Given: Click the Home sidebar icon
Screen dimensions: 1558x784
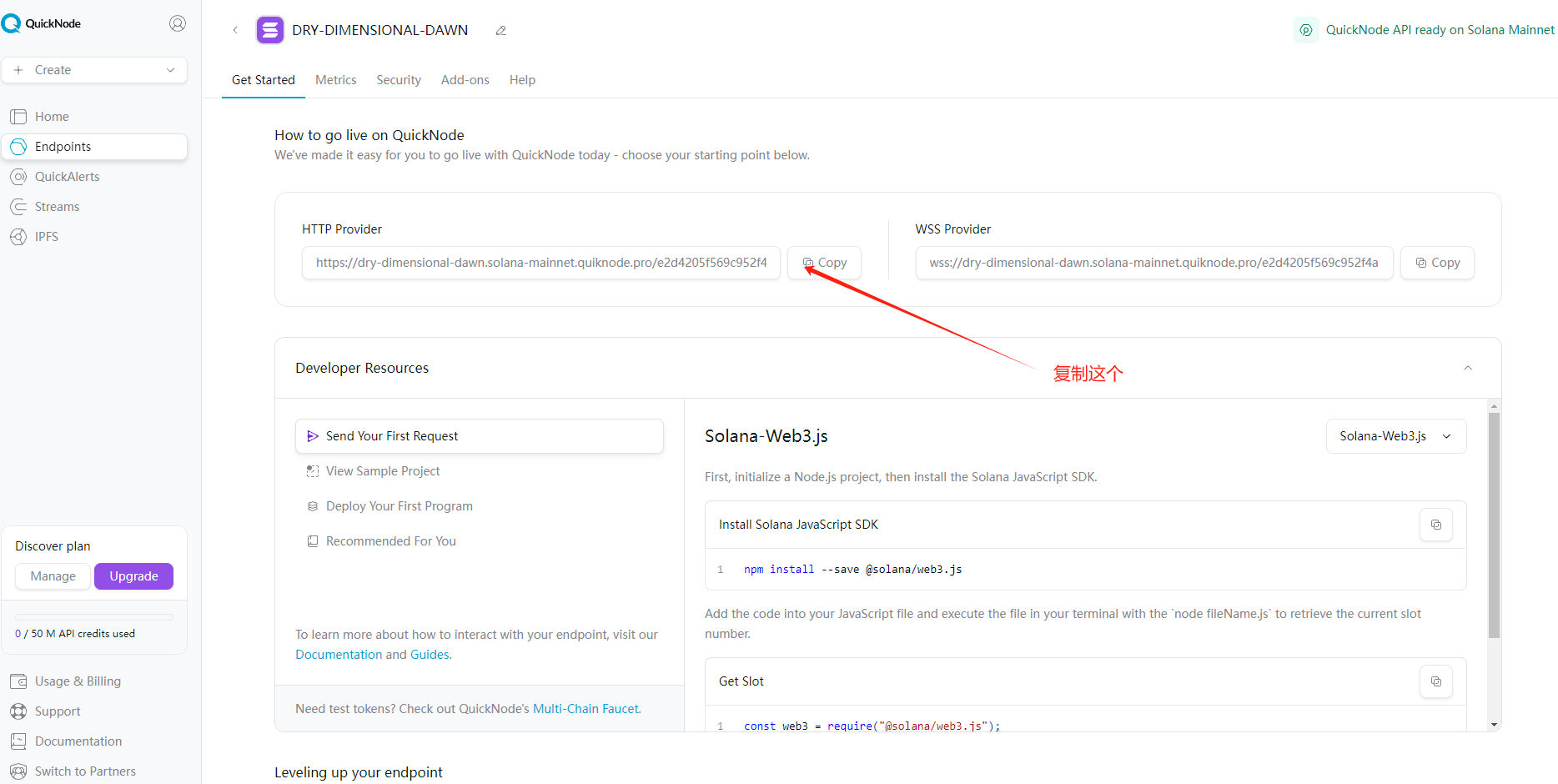Looking at the screenshot, I should point(18,117).
